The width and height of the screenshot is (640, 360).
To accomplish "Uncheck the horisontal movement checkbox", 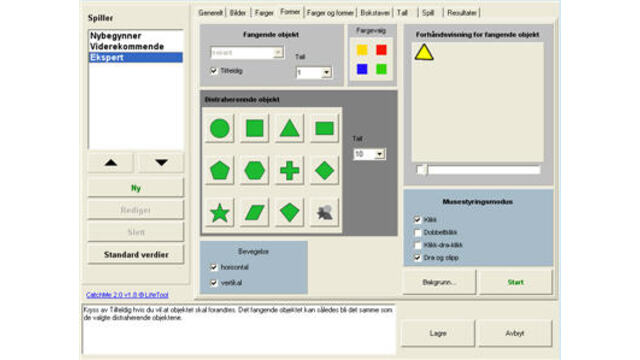I will [213, 267].
